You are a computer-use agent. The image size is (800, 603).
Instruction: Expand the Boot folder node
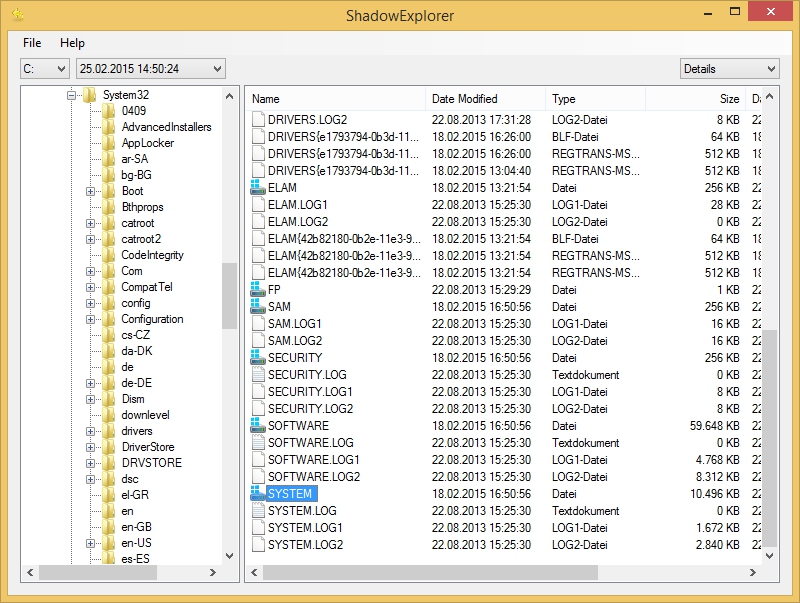click(x=91, y=191)
